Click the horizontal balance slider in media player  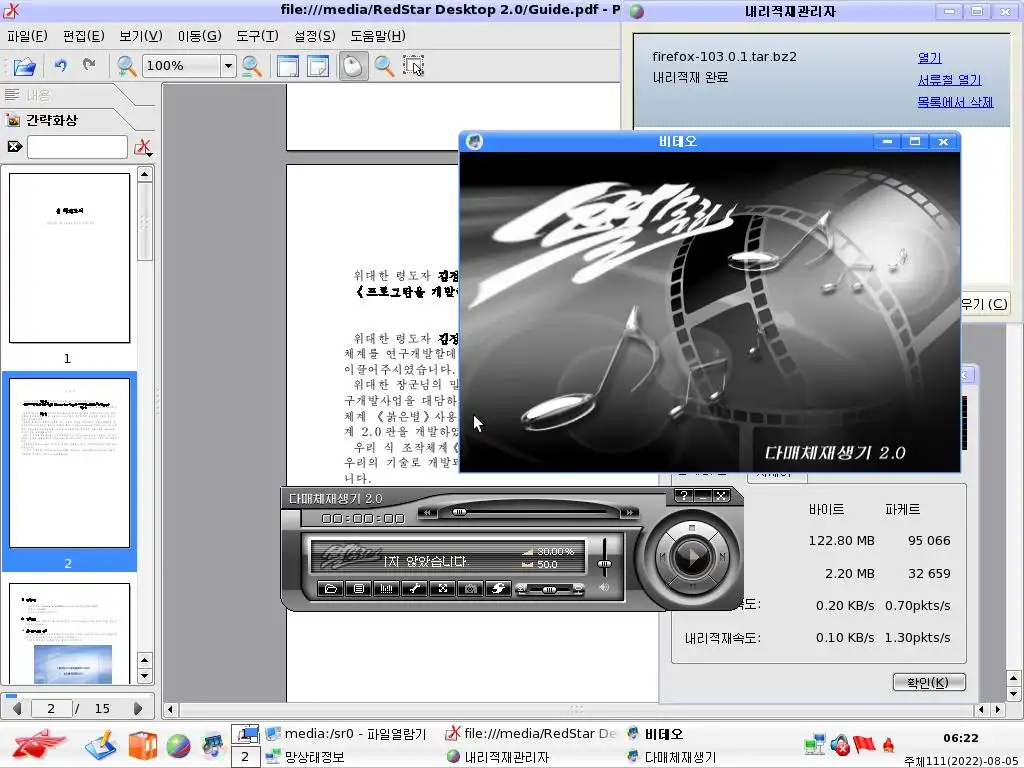click(x=550, y=590)
